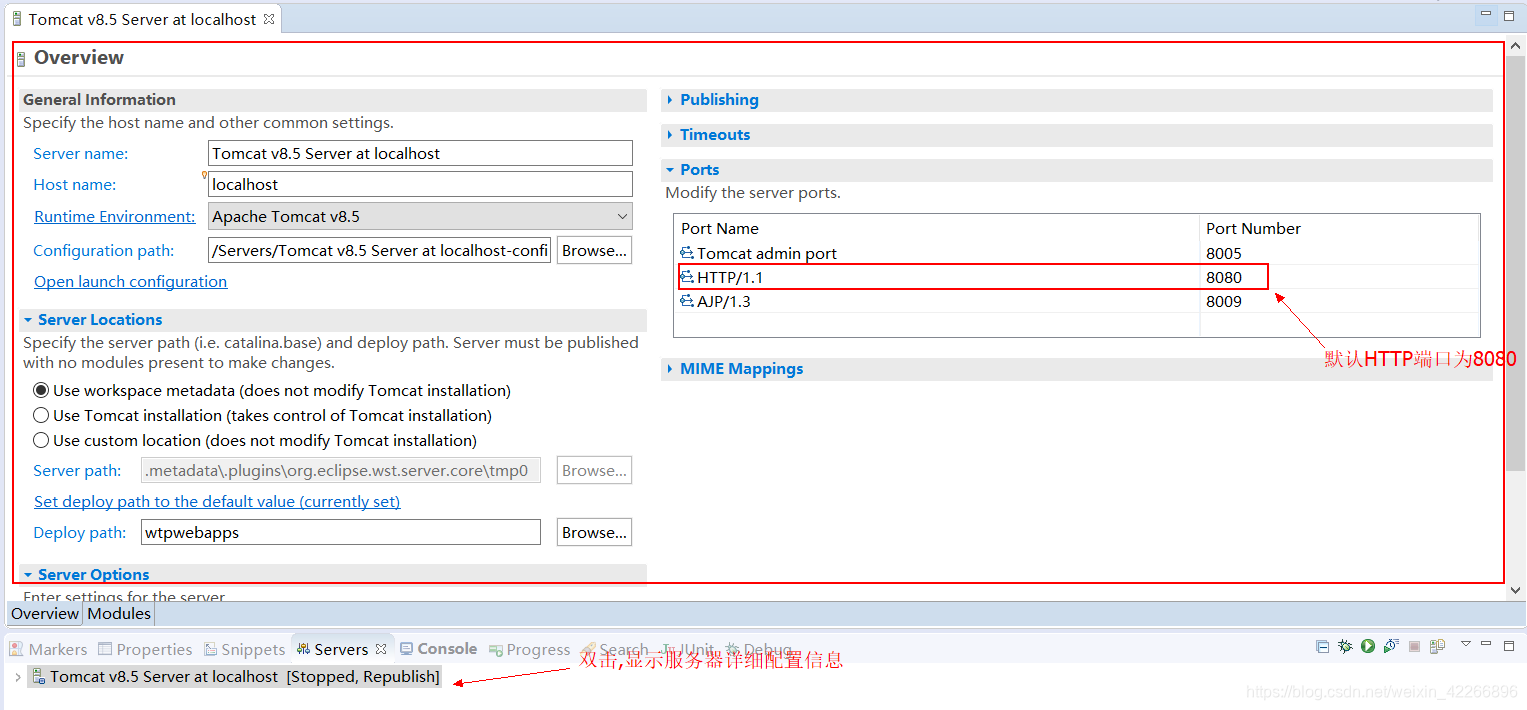Collapse the Server Locations section
This screenshot has height=710, width=1527.
28,320
